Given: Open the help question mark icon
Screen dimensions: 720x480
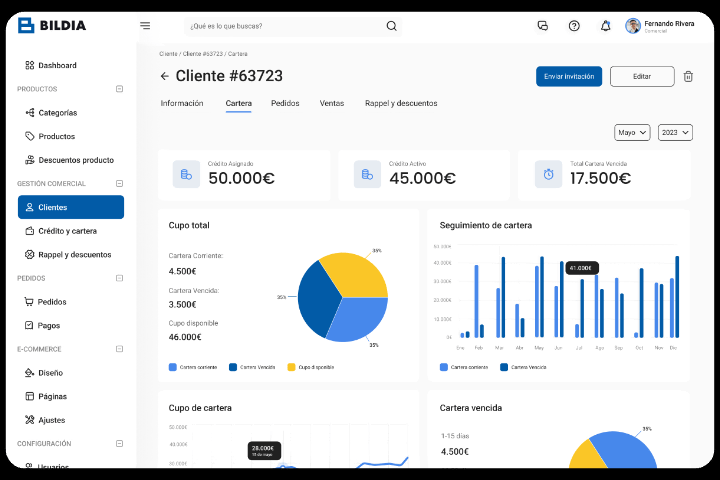Looking at the screenshot, I should 574,26.
